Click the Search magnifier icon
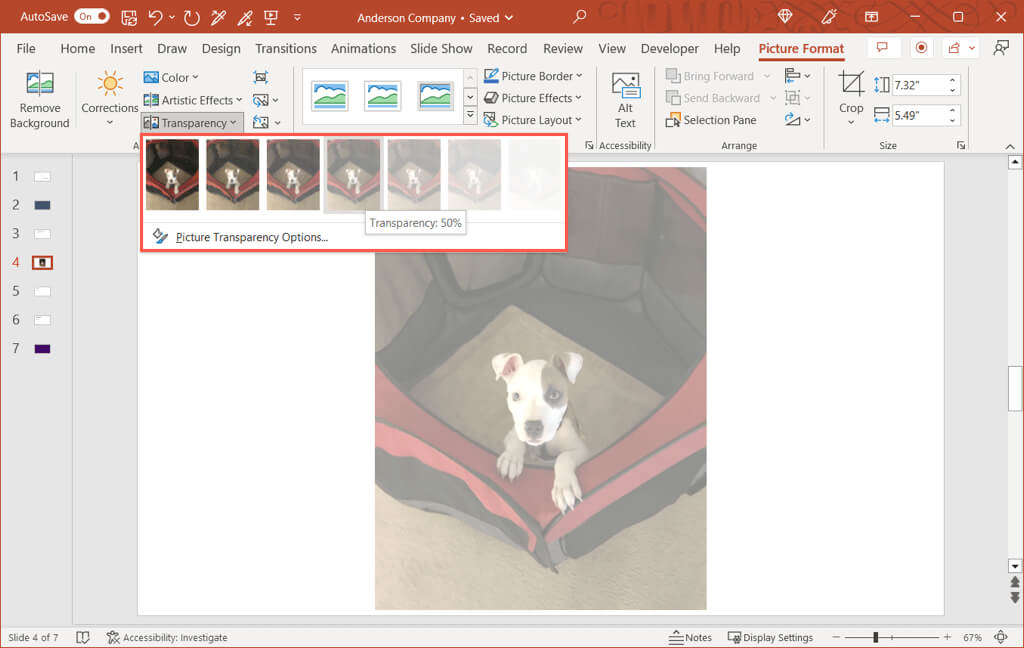This screenshot has height=648, width=1024. [579, 16]
